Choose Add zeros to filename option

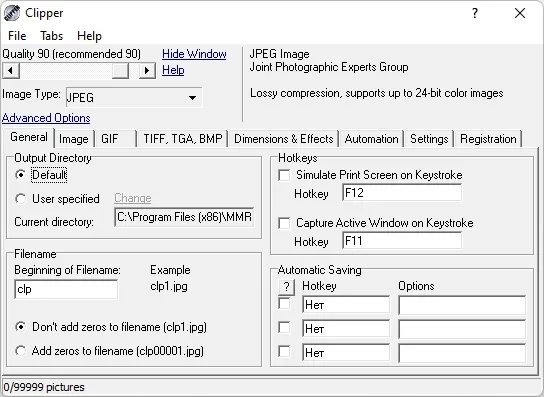[20, 351]
